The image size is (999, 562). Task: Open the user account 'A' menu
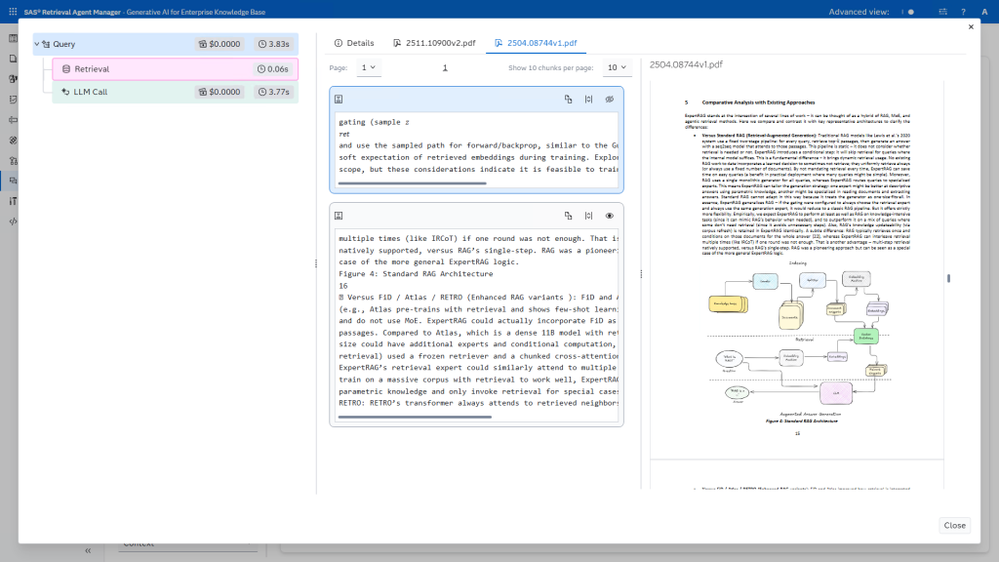984,11
